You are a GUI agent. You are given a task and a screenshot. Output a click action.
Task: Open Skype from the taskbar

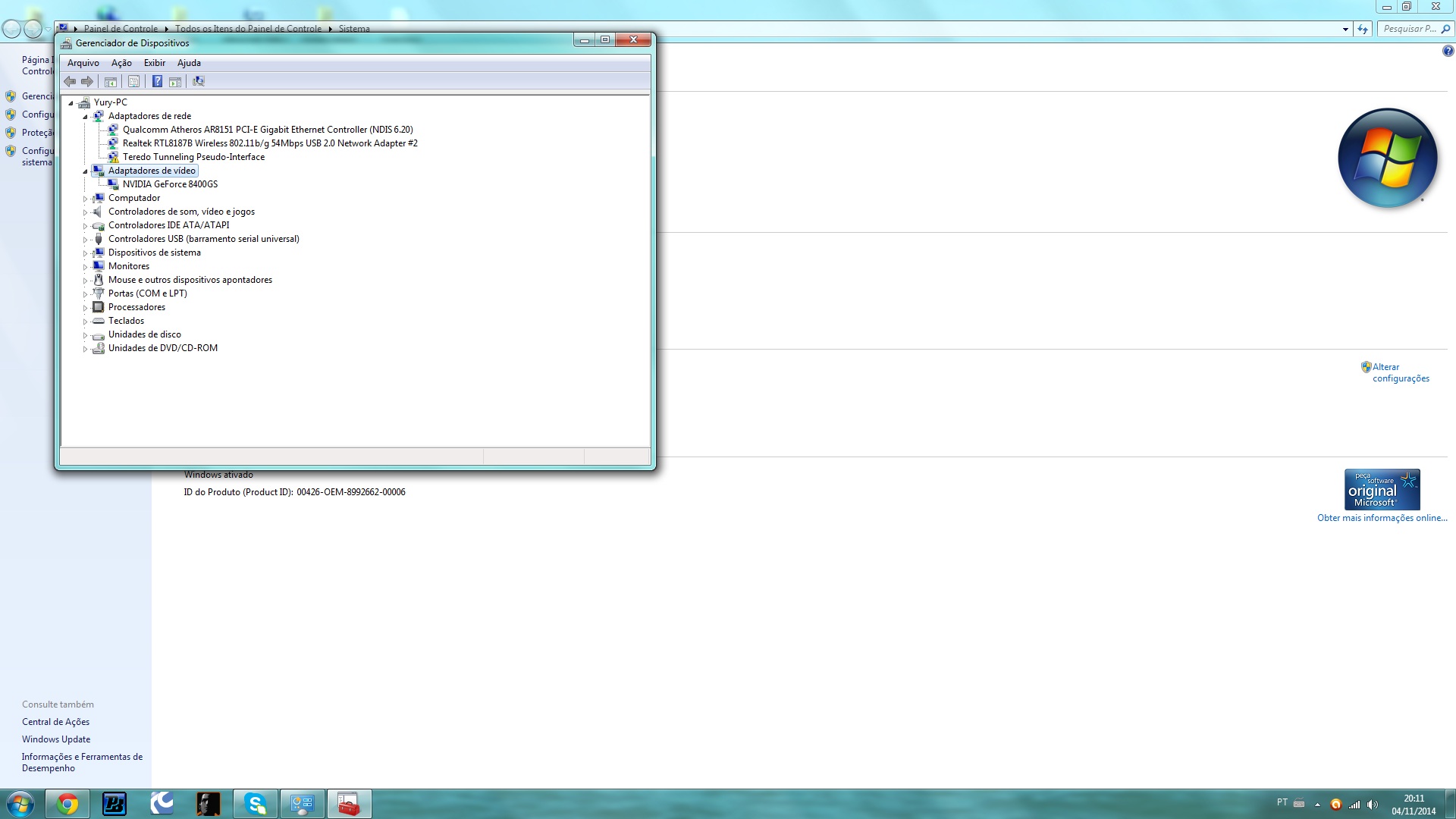256,804
